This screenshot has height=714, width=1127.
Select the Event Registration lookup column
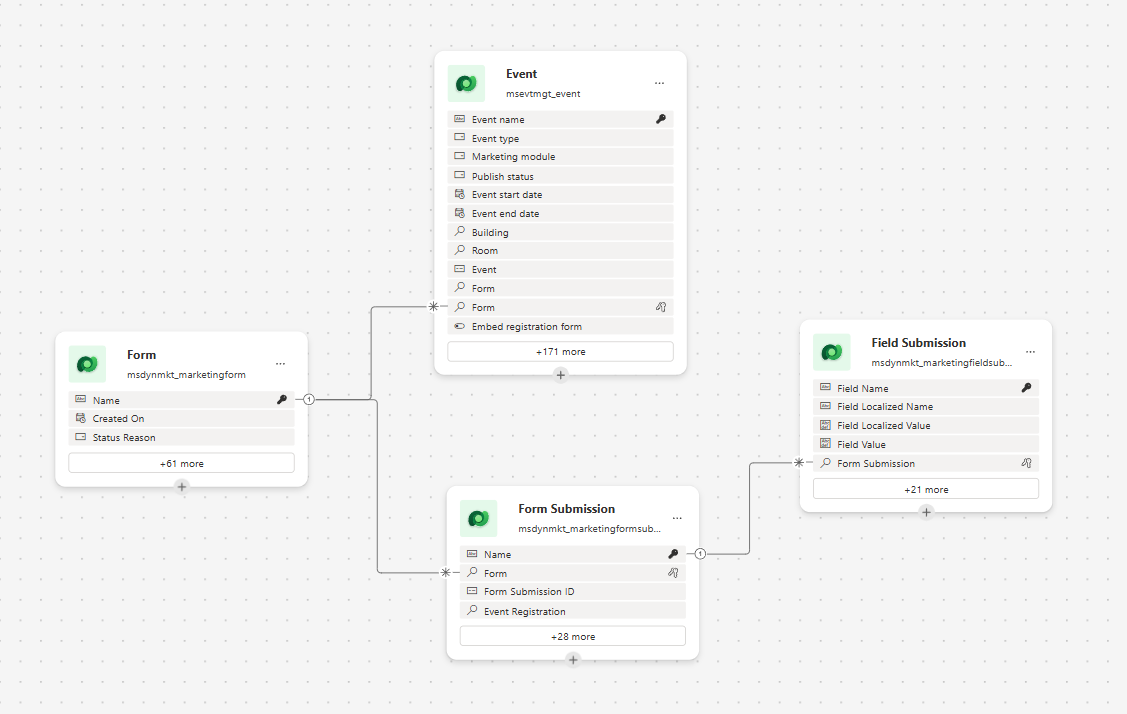573,611
